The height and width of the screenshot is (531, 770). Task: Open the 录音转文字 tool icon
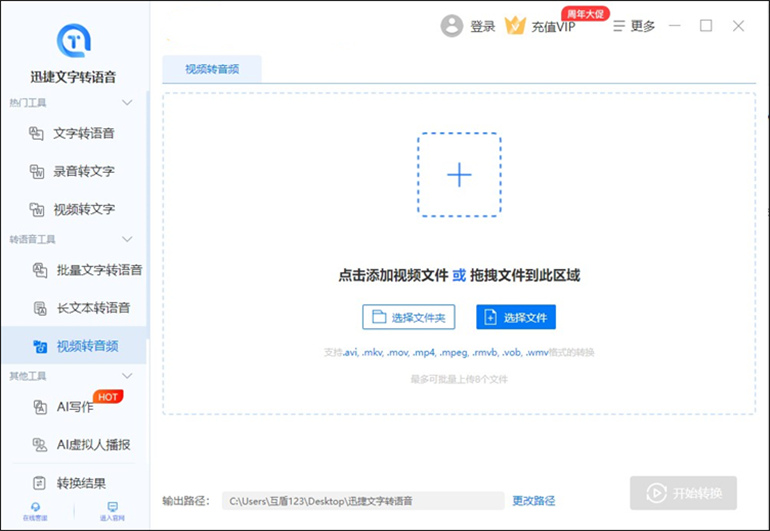click(x=36, y=171)
